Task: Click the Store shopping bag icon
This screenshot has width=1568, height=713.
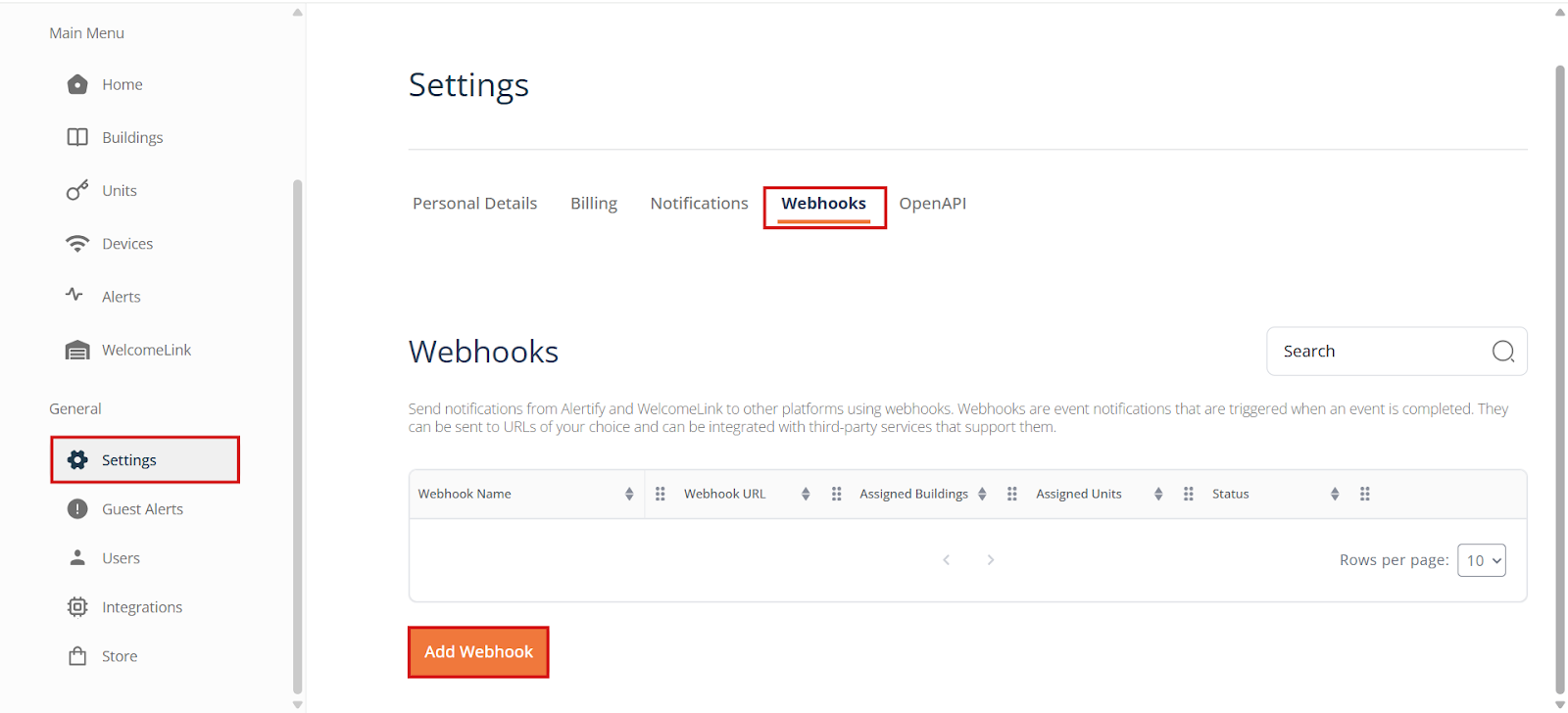Action: (77, 656)
